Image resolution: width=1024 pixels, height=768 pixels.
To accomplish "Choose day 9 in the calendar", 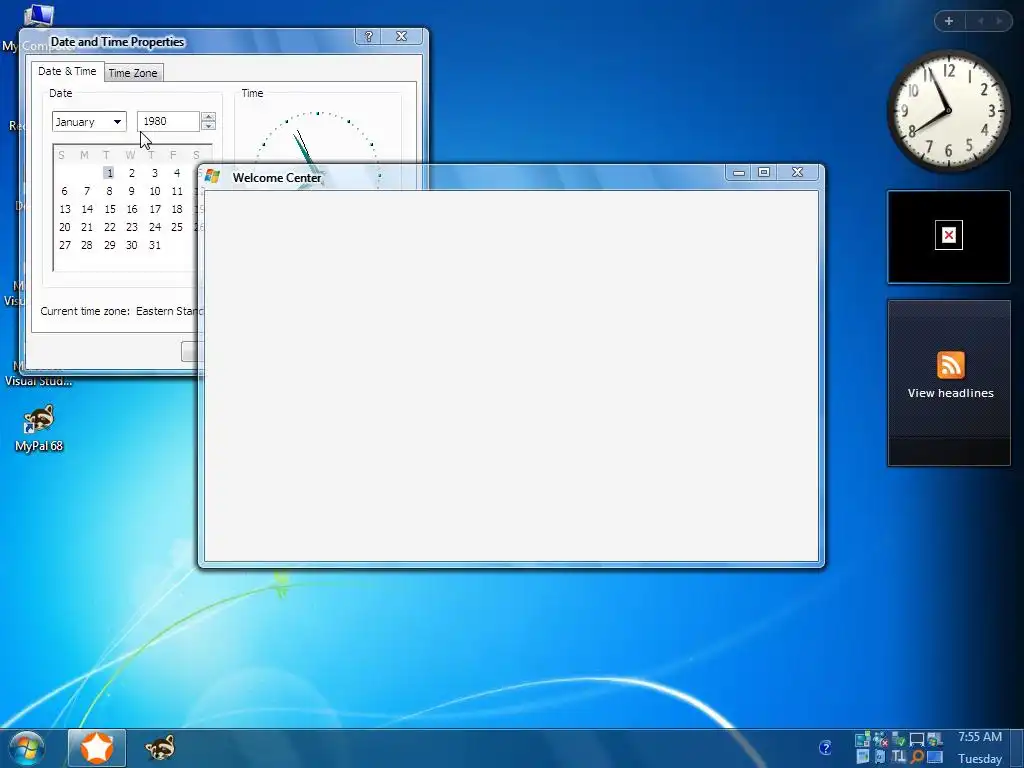I will (x=132, y=191).
